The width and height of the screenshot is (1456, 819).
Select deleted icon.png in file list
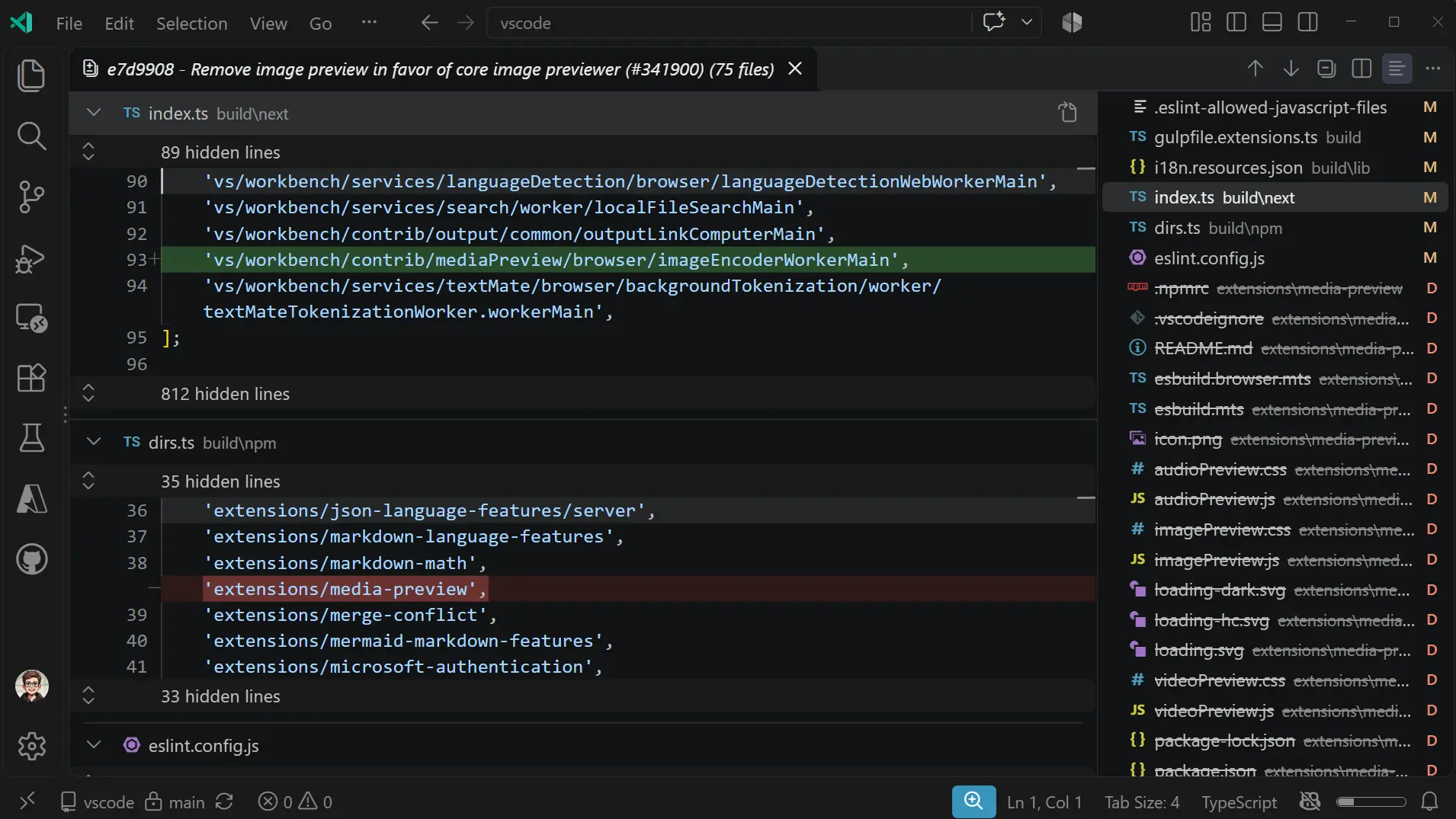pyautogui.click(x=1275, y=439)
